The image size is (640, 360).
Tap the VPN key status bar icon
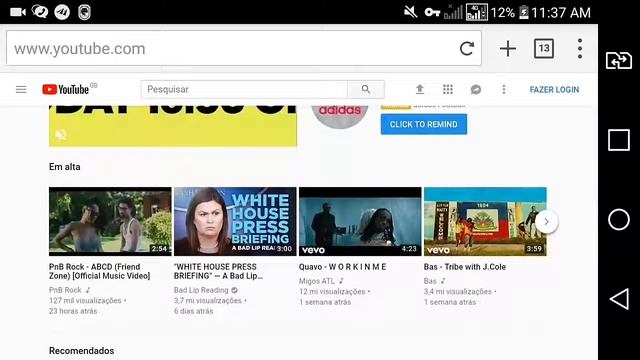(x=432, y=13)
